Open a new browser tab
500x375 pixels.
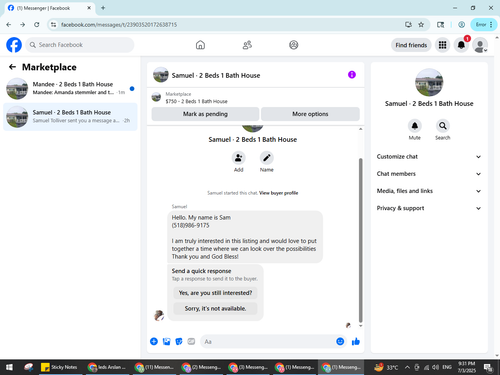[x=103, y=8]
